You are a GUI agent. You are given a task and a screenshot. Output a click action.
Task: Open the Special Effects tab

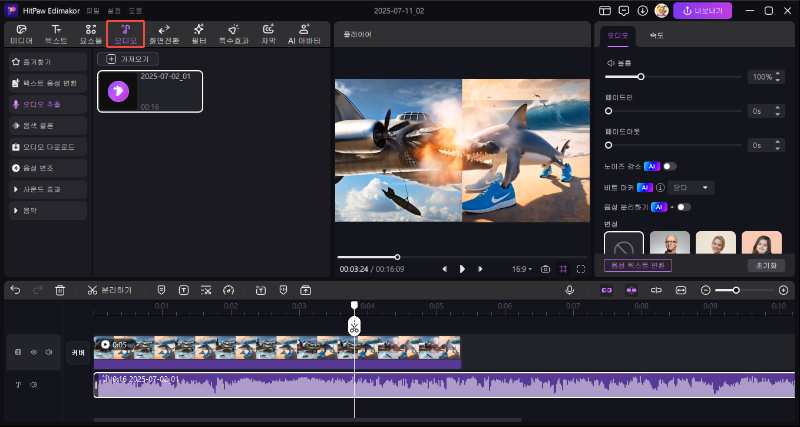234,34
